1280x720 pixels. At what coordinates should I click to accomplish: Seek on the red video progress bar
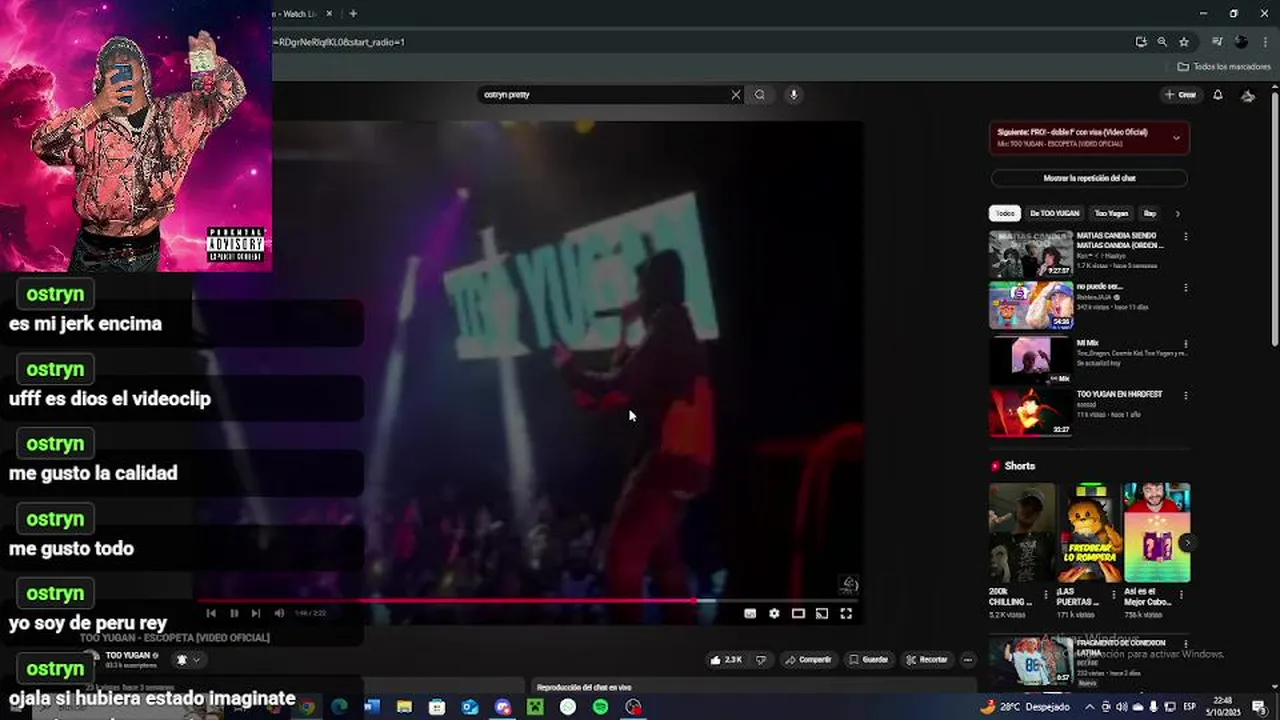529,601
